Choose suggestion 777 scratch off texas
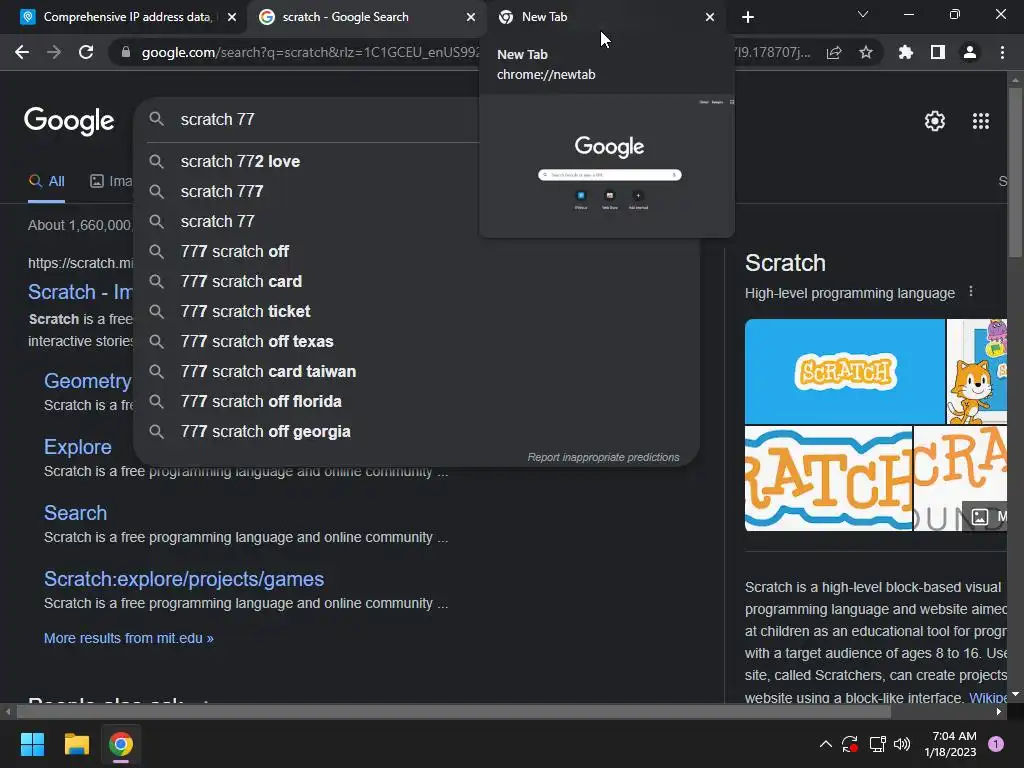 point(417,342)
